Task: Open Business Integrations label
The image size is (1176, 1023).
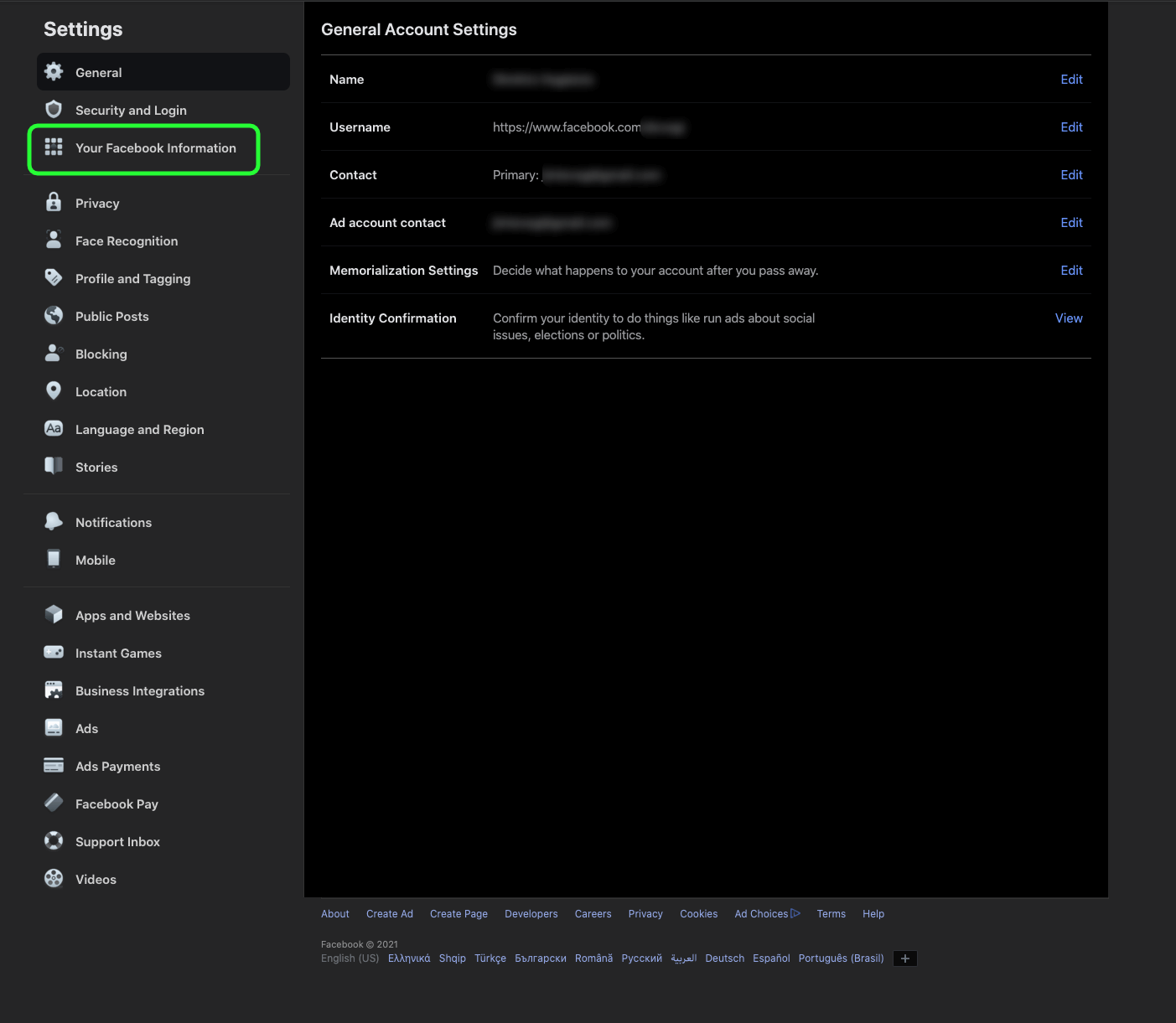Action: click(x=140, y=691)
